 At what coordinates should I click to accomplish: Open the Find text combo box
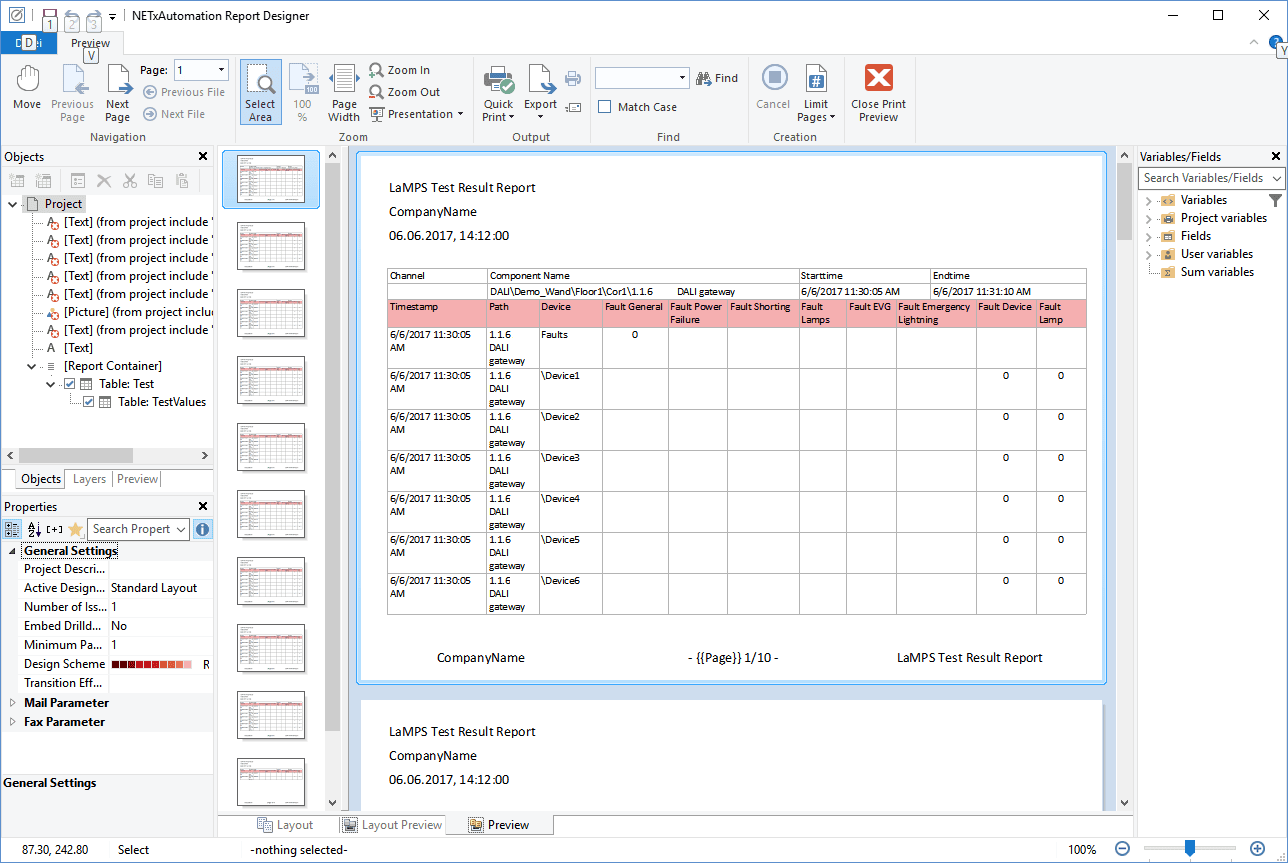pos(642,78)
